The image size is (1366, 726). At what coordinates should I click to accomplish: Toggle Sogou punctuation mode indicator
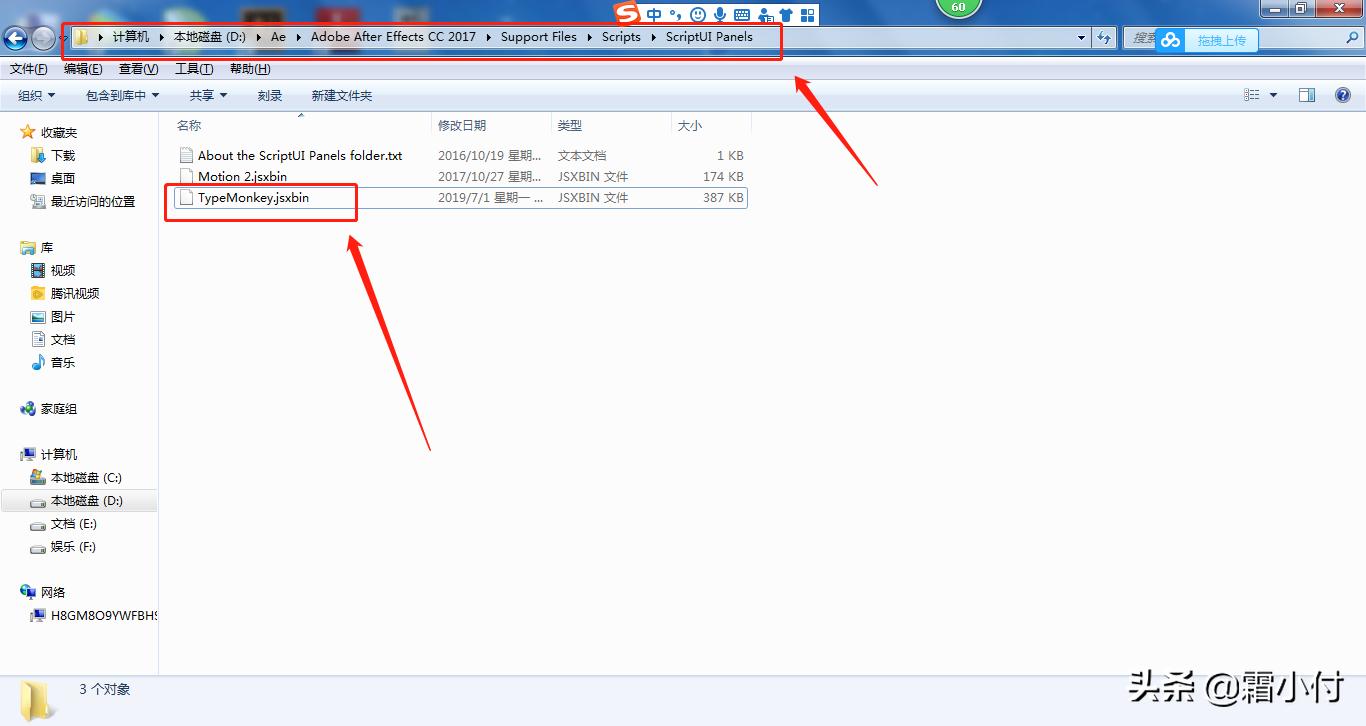tap(676, 15)
